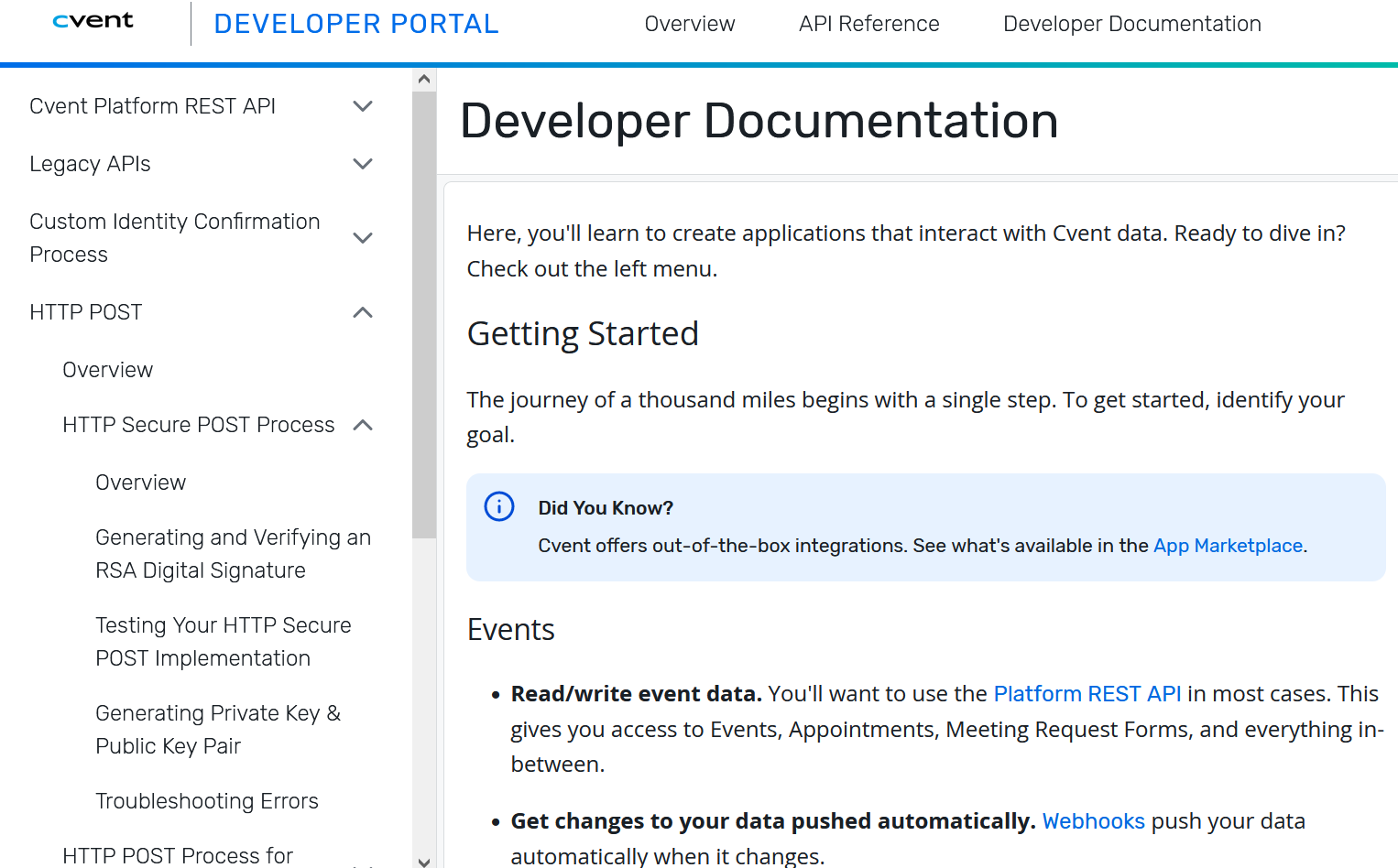1398x868 pixels.
Task: Expand the Cvent Platform REST API chevron
Action: click(363, 106)
